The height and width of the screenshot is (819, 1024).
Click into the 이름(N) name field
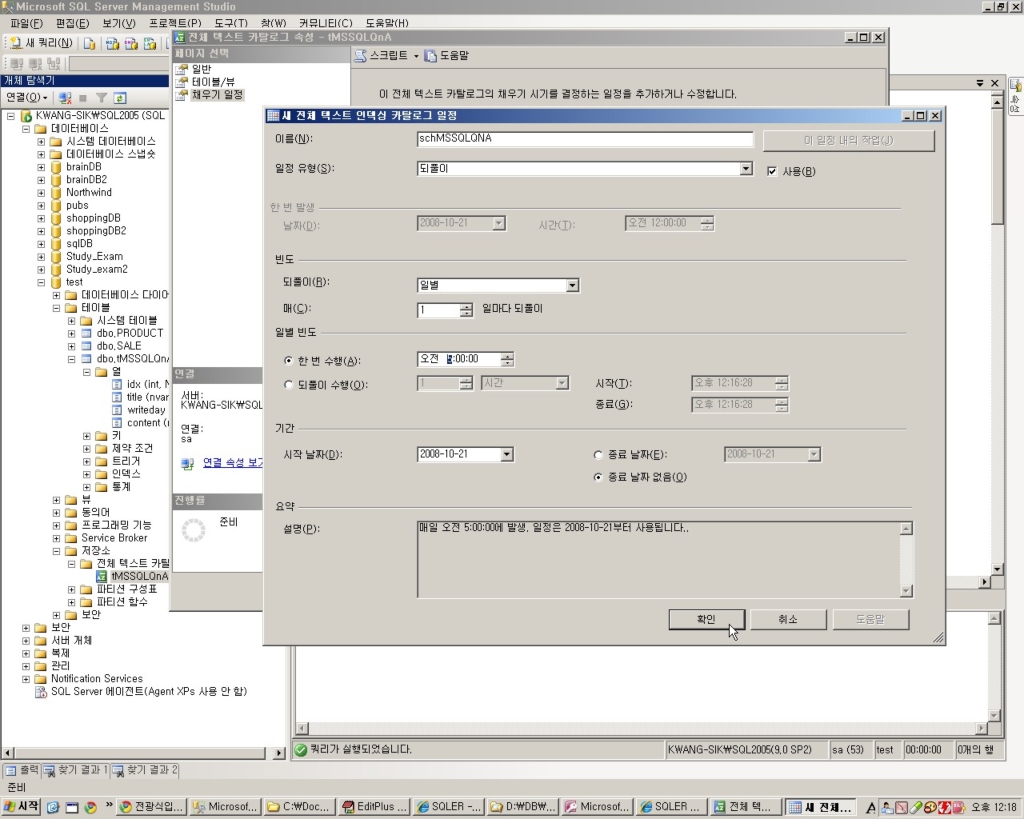pyautogui.click(x=584, y=138)
